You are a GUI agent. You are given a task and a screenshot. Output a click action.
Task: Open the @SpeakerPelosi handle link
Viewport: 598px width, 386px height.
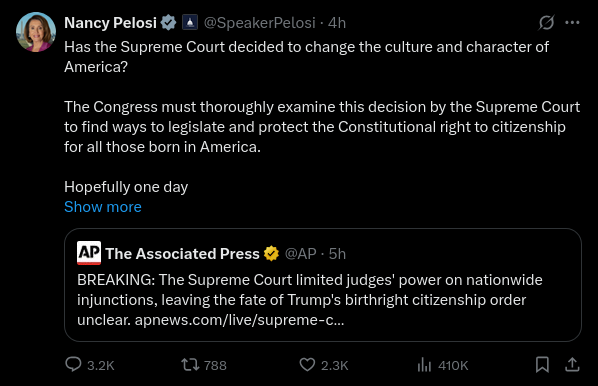tap(259, 23)
